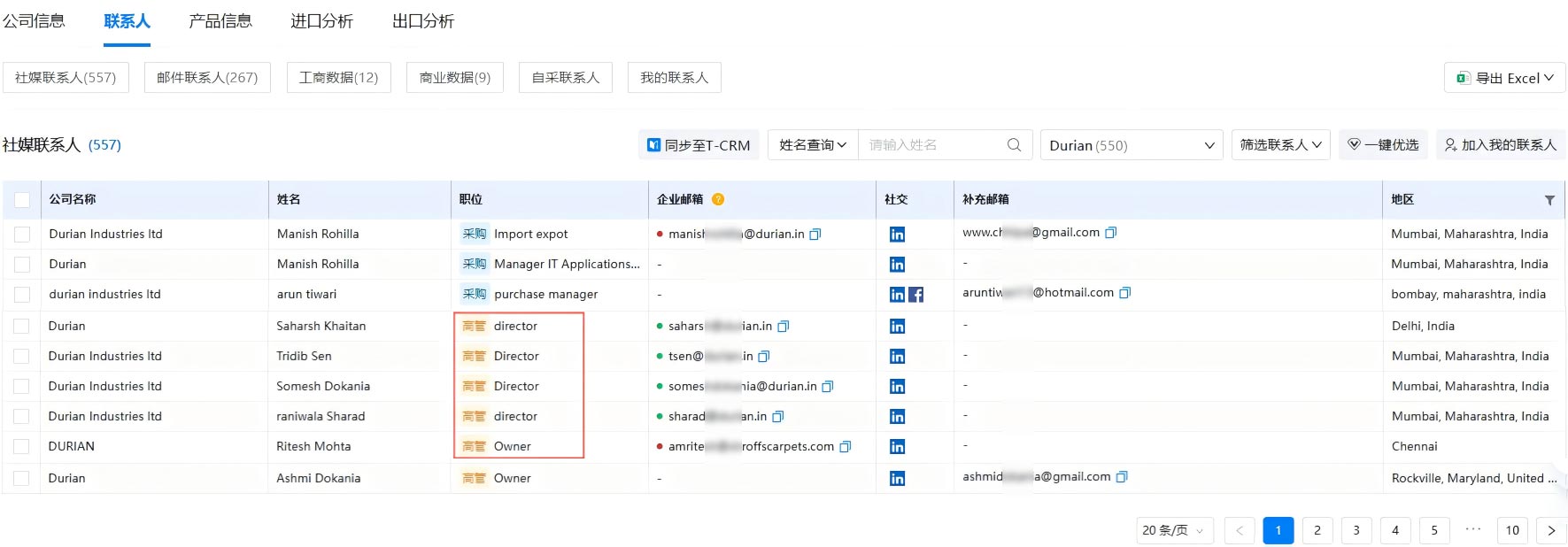Click the 采购 tag next to purchase manager
The image size is (1568, 547).
point(475,294)
